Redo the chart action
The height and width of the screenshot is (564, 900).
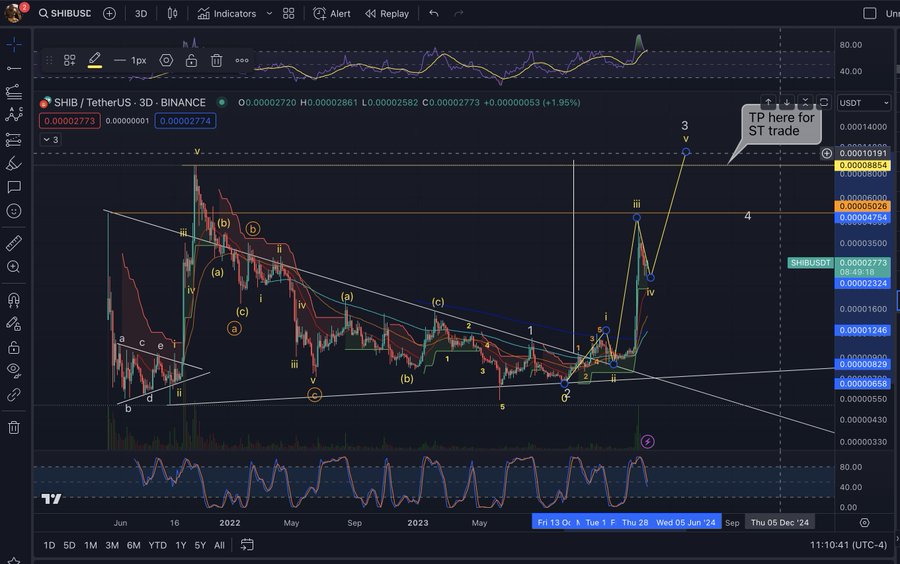tap(459, 13)
